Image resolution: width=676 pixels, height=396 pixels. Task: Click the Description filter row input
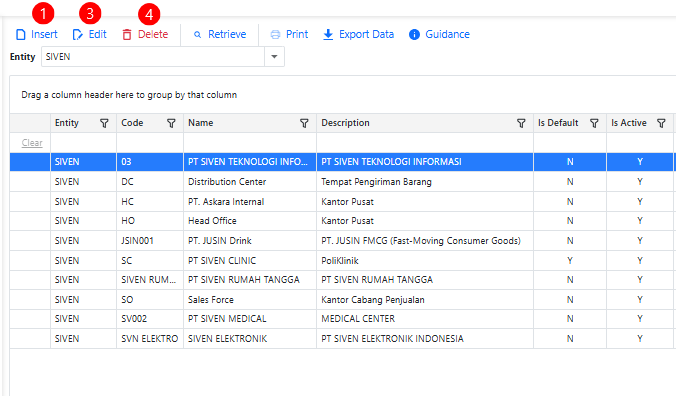tap(425, 143)
